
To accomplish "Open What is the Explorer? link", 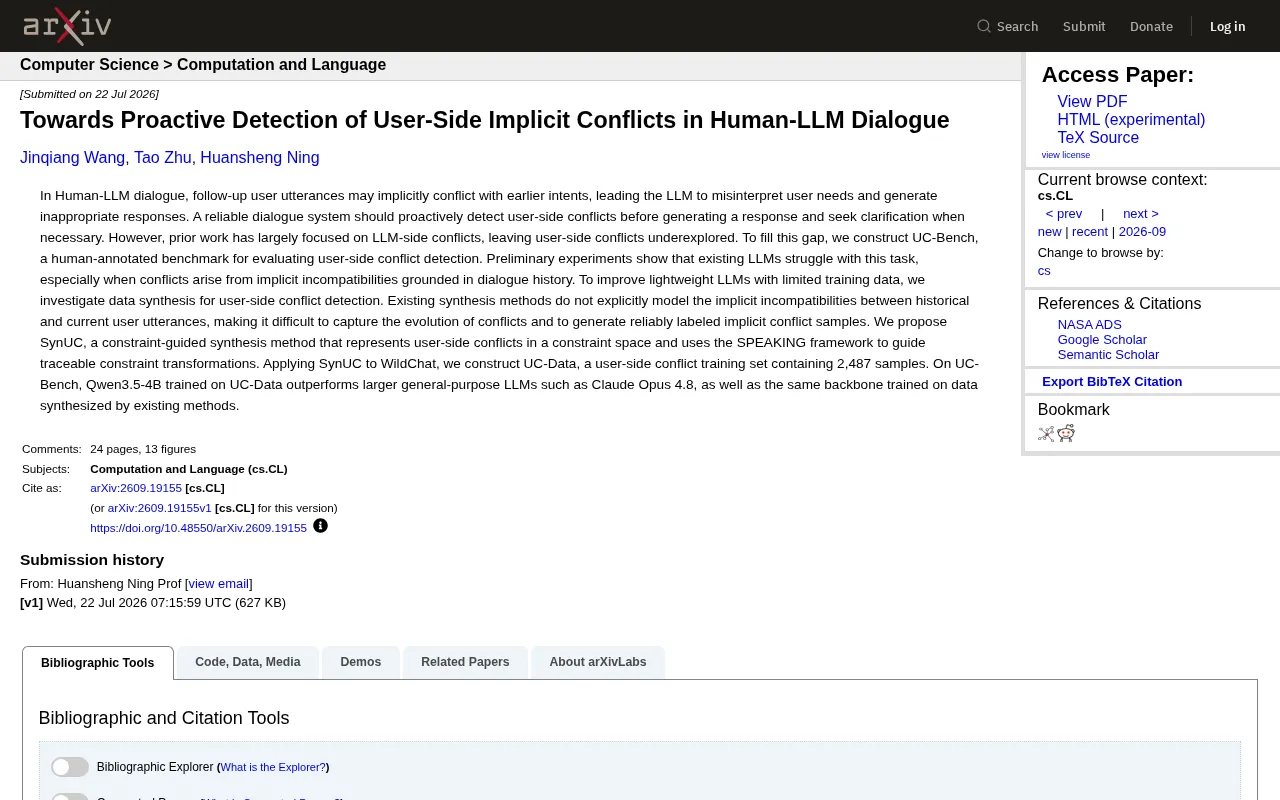I will pyautogui.click(x=273, y=767).
